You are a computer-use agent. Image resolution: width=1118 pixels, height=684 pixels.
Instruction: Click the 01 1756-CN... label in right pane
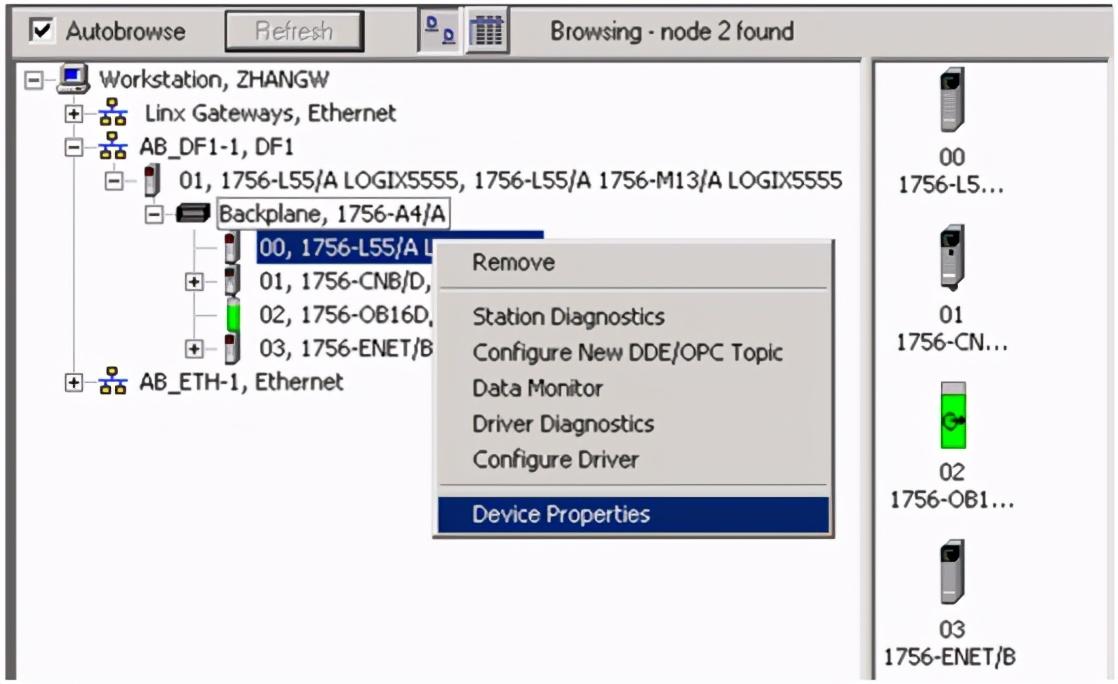click(952, 329)
